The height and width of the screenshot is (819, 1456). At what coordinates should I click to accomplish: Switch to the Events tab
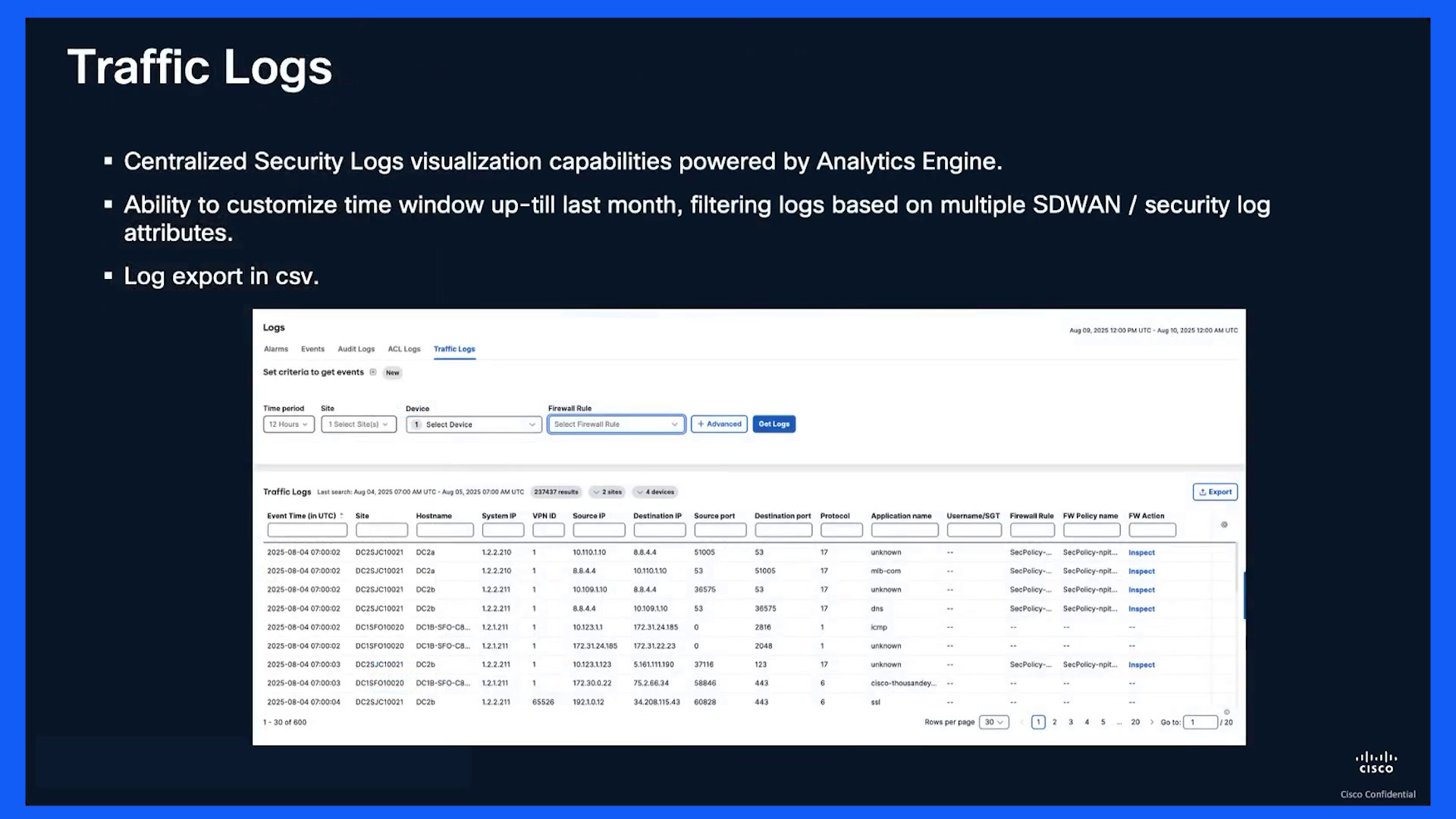pos(312,350)
